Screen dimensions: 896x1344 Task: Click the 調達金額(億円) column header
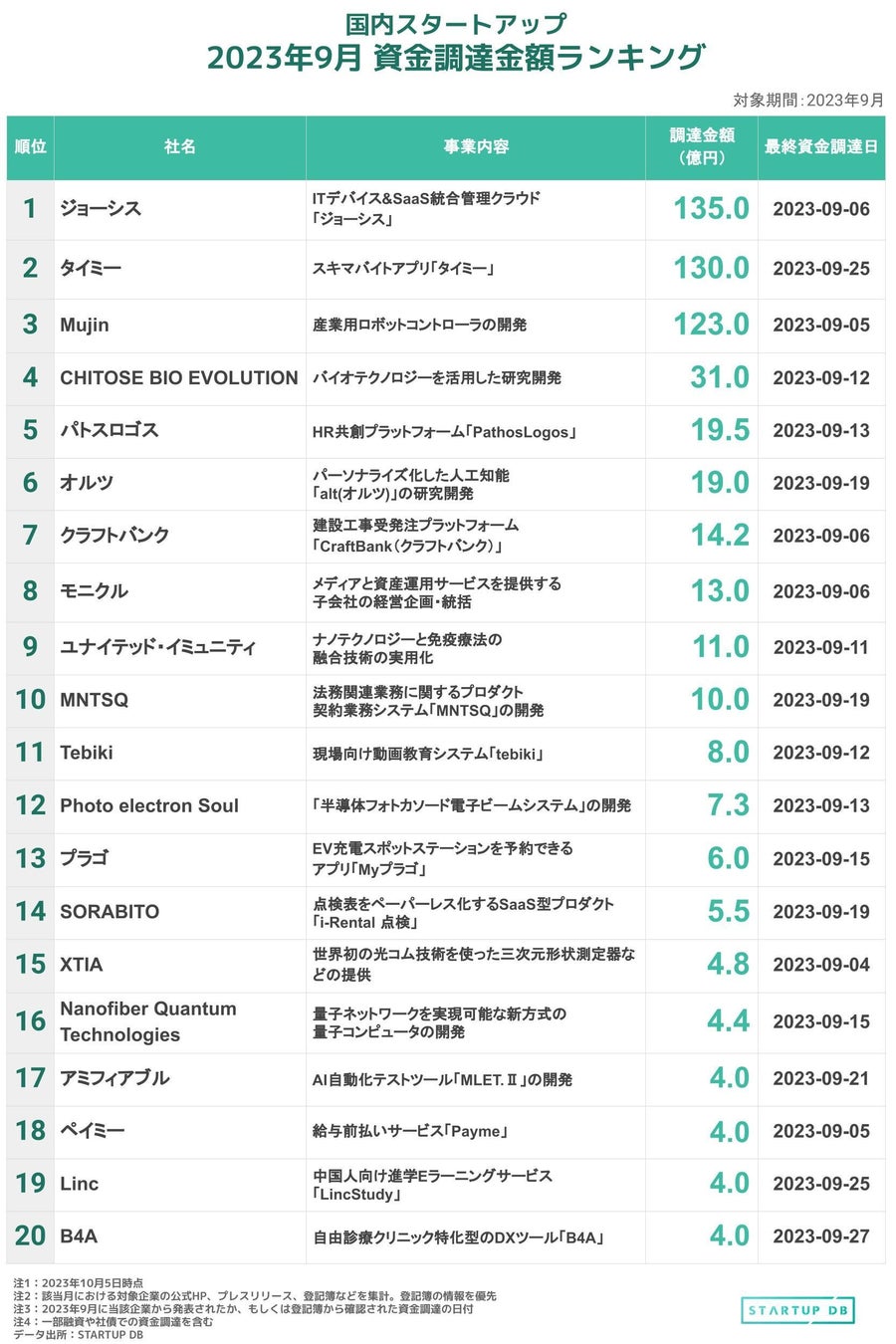coord(702,147)
